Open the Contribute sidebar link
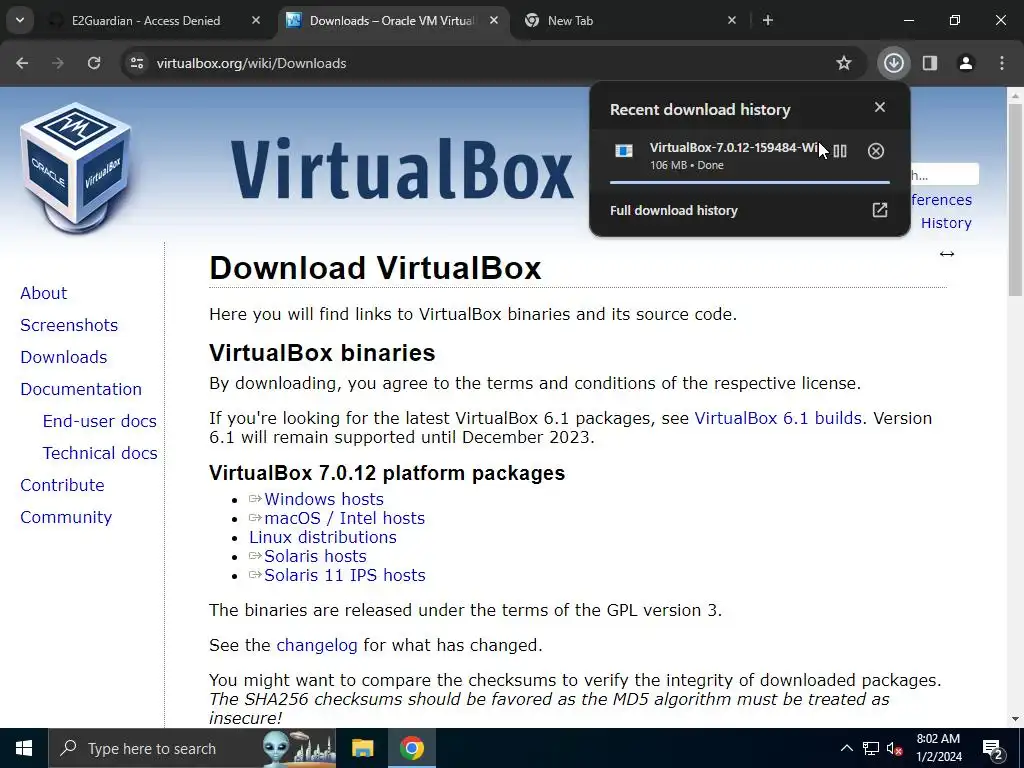This screenshot has height=768, width=1024. tap(63, 485)
